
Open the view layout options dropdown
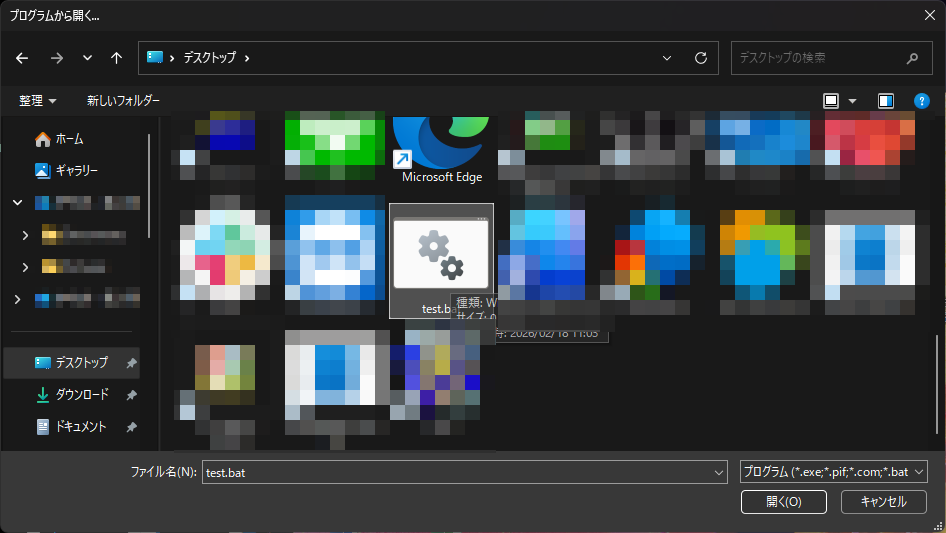pyautogui.click(x=852, y=101)
